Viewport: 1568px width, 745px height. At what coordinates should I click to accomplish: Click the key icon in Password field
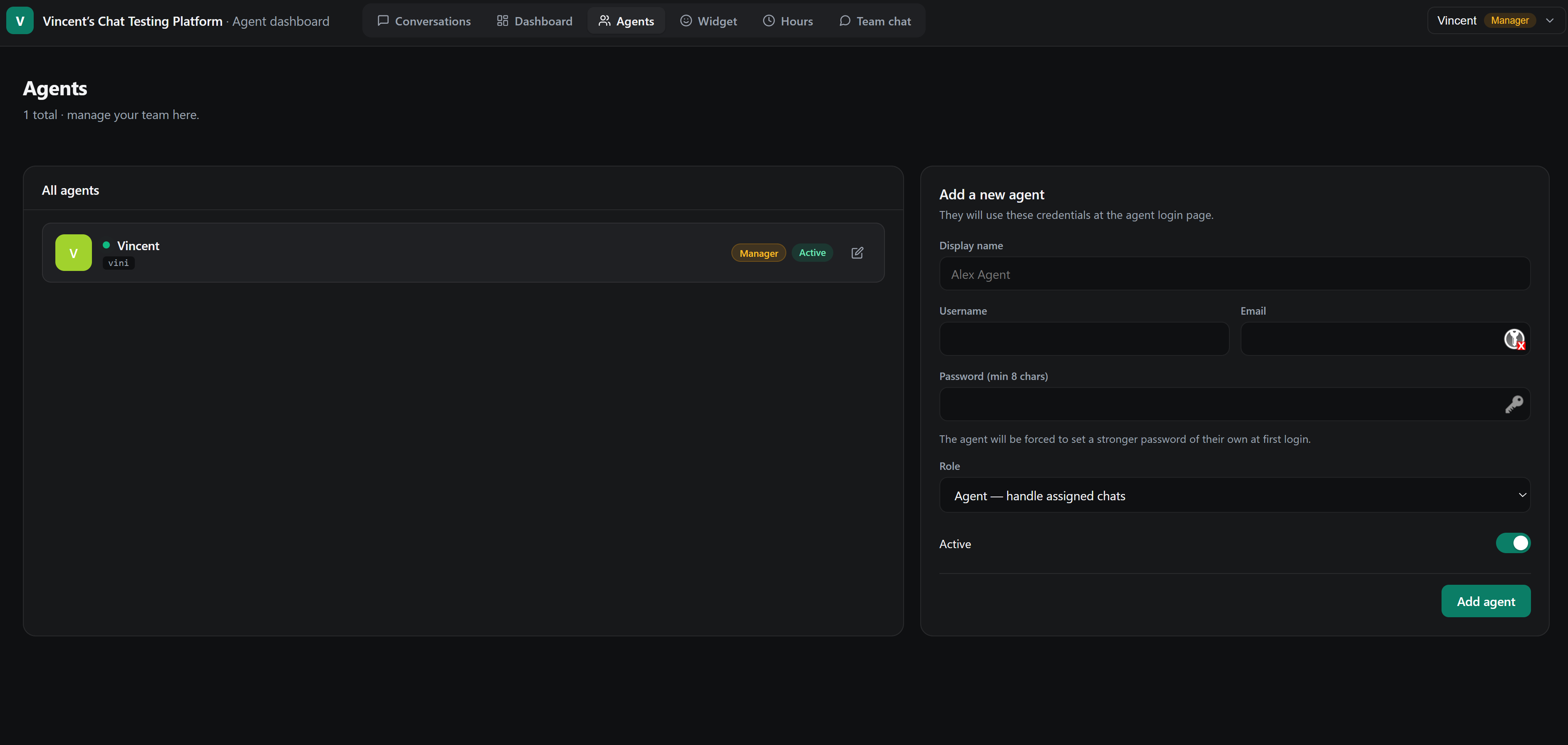coord(1514,405)
